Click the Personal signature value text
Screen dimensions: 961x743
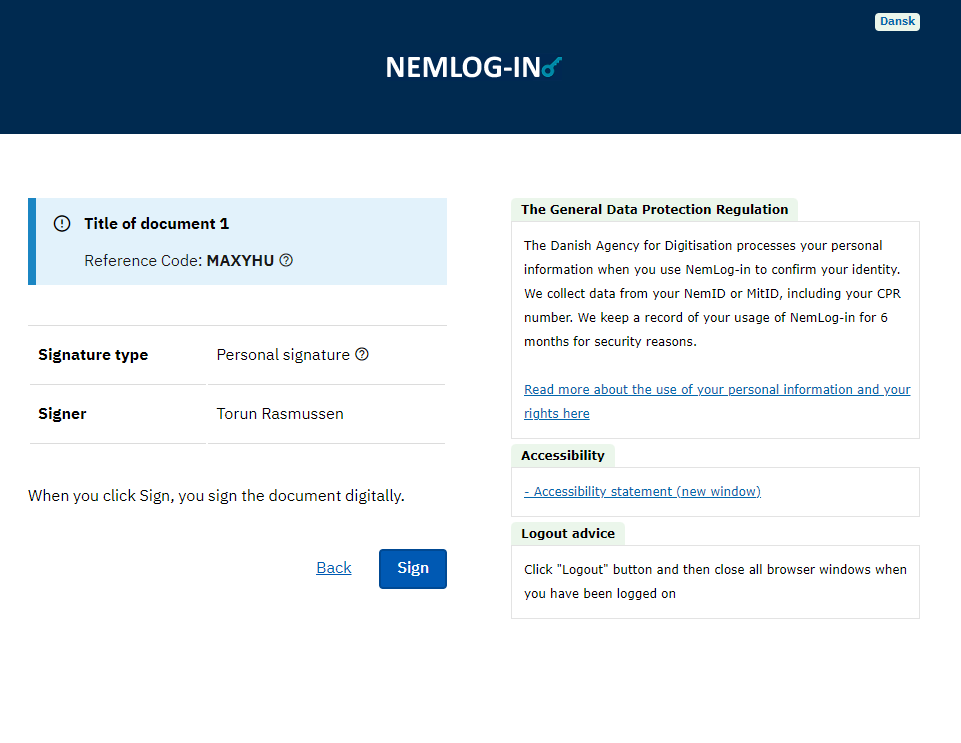point(283,355)
